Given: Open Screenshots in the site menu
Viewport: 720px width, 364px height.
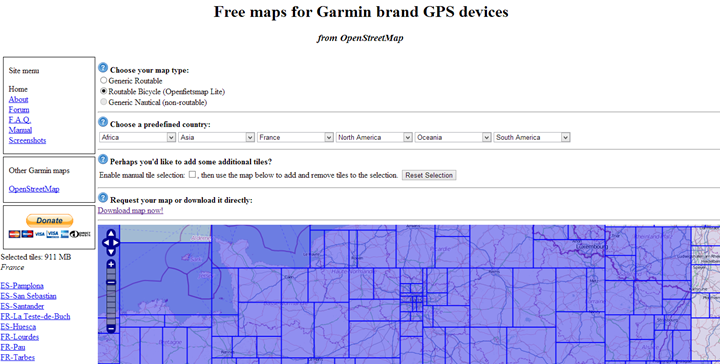Looking at the screenshot, I should tap(27, 140).
